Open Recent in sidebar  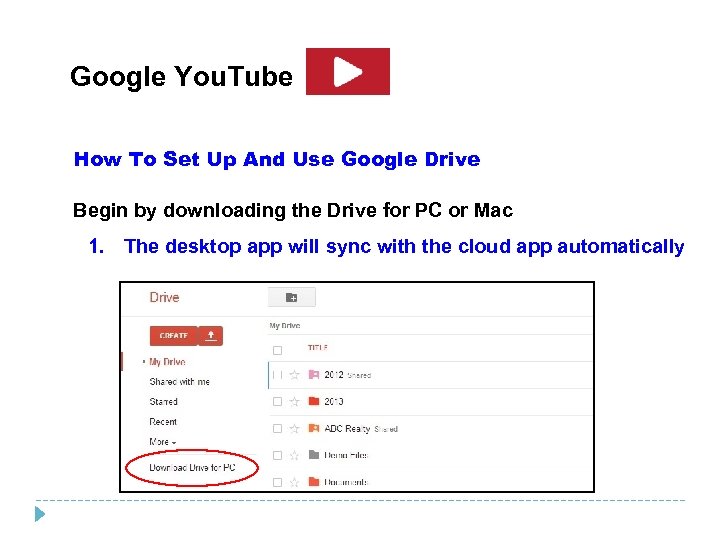[x=163, y=422]
